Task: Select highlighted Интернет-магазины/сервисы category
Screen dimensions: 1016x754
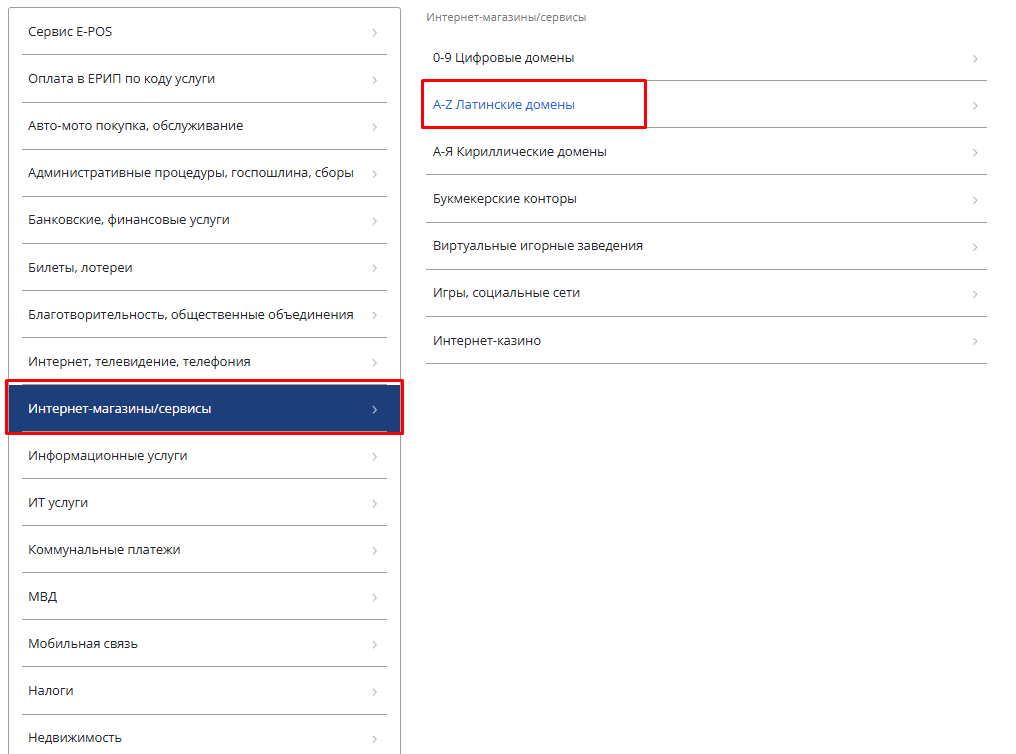Action: pyautogui.click(x=204, y=408)
